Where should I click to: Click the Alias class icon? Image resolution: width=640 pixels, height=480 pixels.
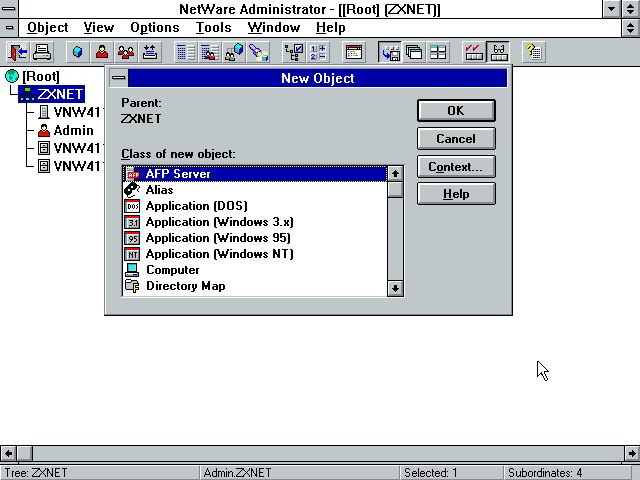132,190
